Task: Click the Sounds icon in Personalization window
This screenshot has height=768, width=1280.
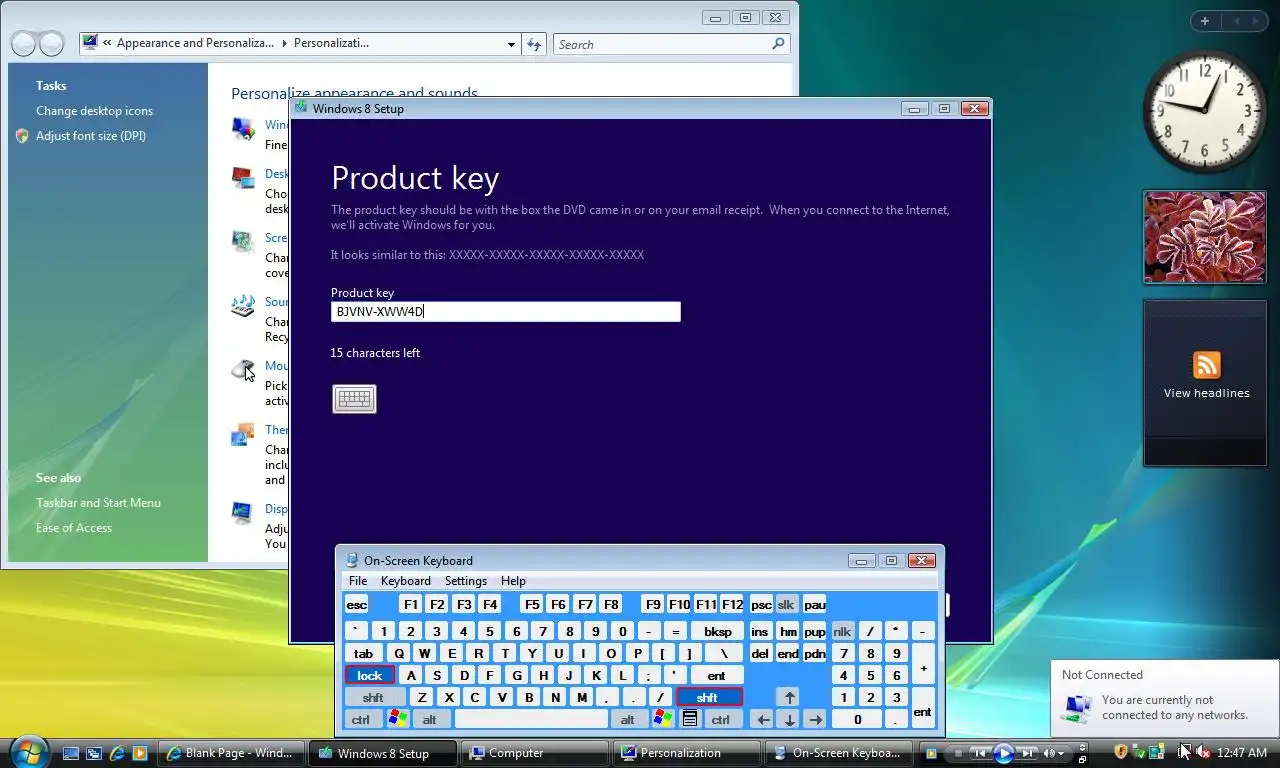Action: tap(242, 306)
